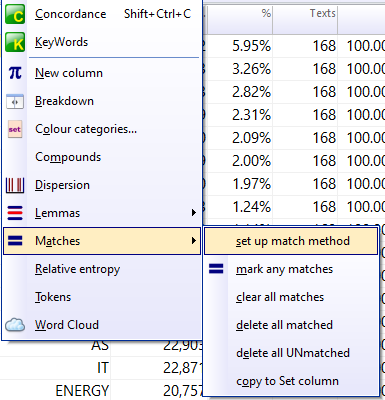Select Dispersion

[x=102, y=185]
